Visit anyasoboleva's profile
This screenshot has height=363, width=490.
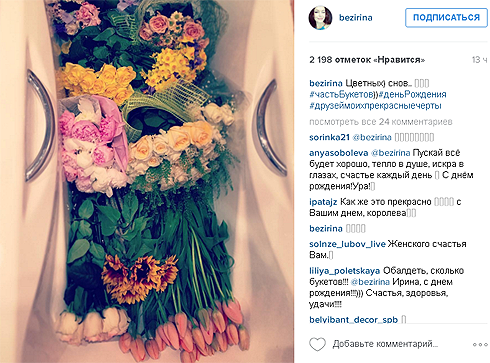click(x=339, y=153)
